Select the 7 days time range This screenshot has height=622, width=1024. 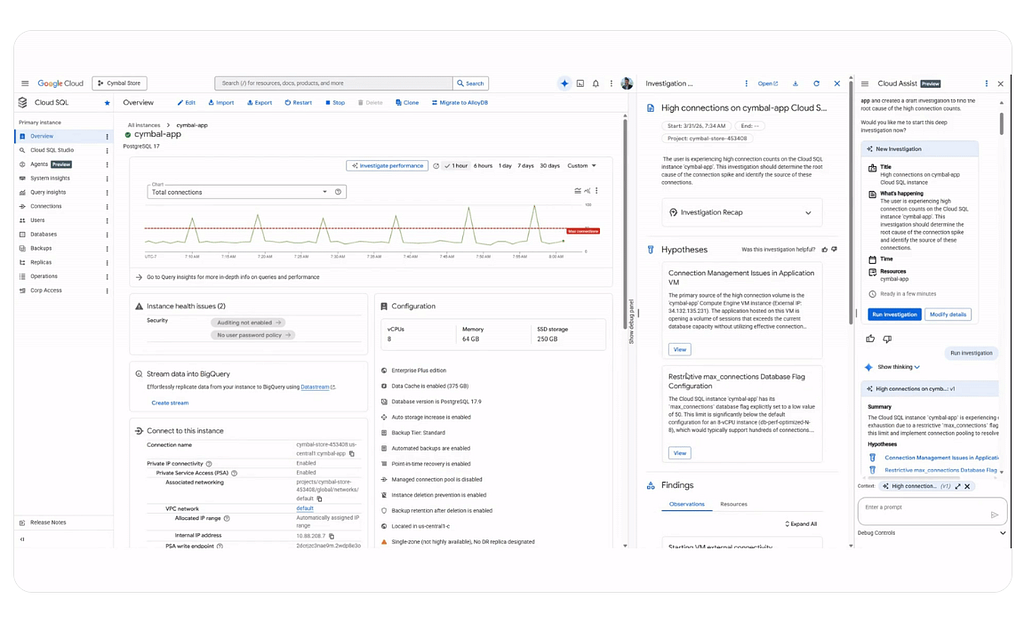[526, 166]
